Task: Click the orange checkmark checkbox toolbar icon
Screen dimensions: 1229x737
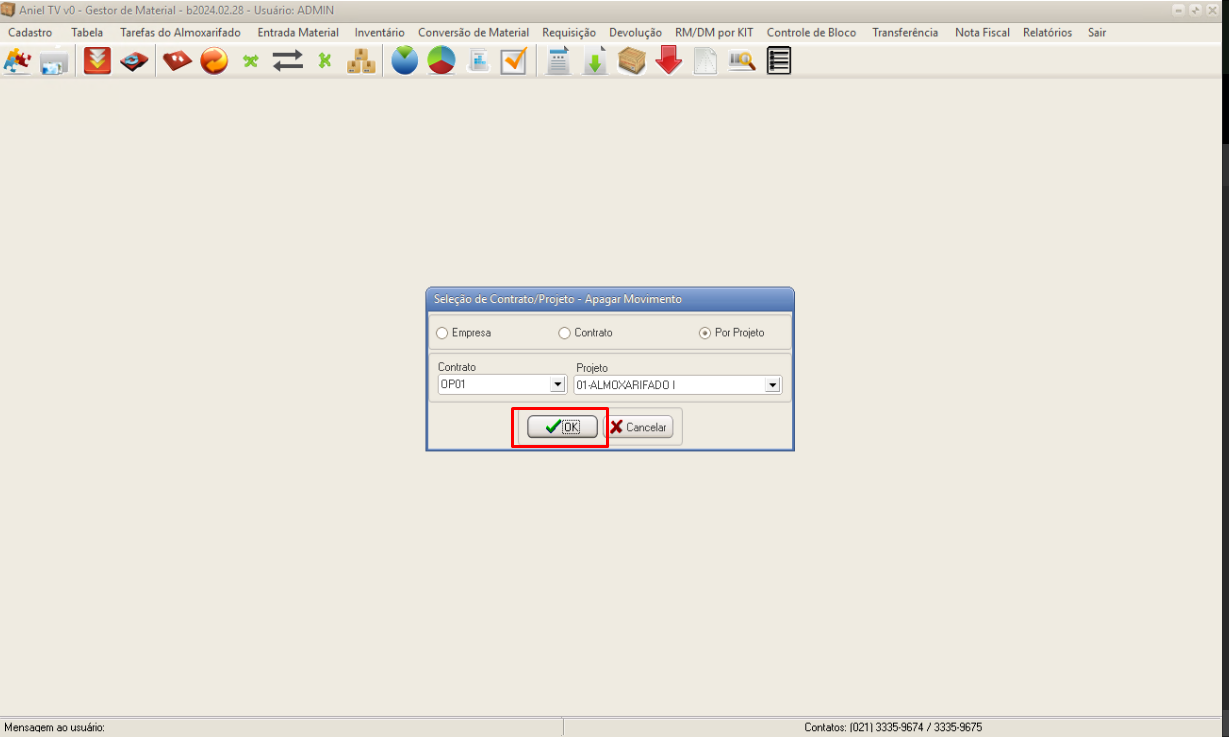Action: point(514,61)
